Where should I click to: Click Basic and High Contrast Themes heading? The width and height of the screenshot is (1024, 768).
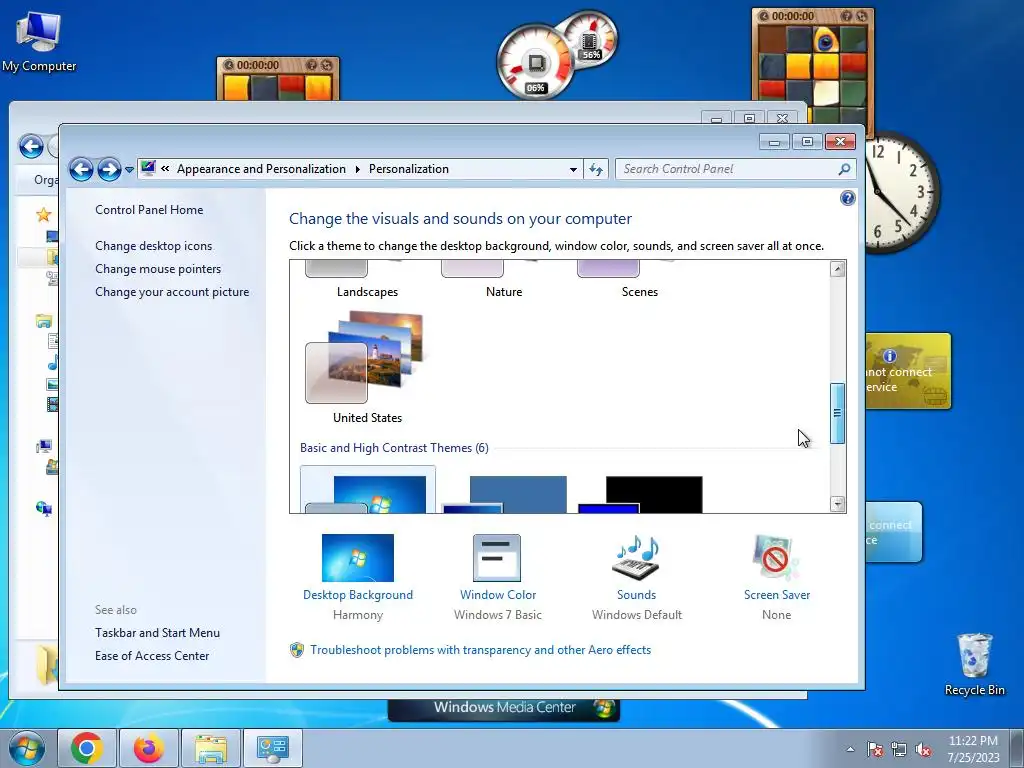(x=394, y=447)
